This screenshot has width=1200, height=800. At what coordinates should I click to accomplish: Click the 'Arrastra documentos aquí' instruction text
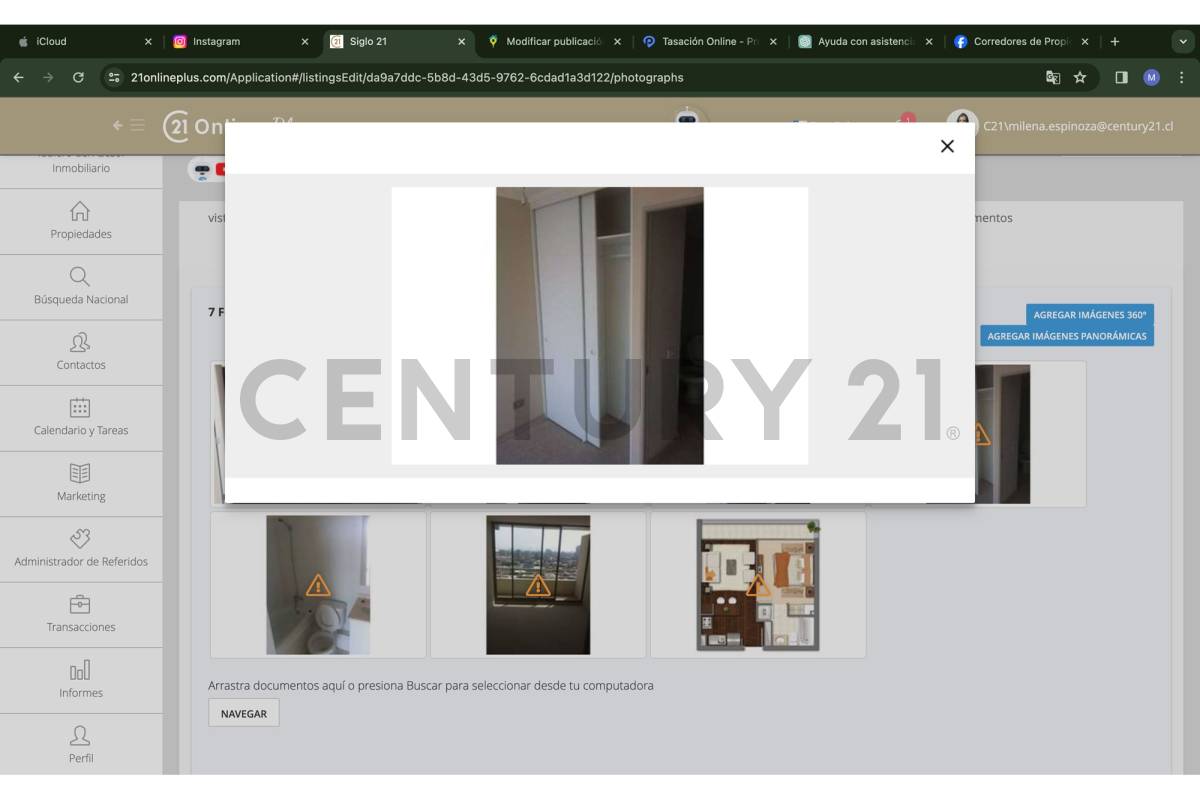pos(431,686)
